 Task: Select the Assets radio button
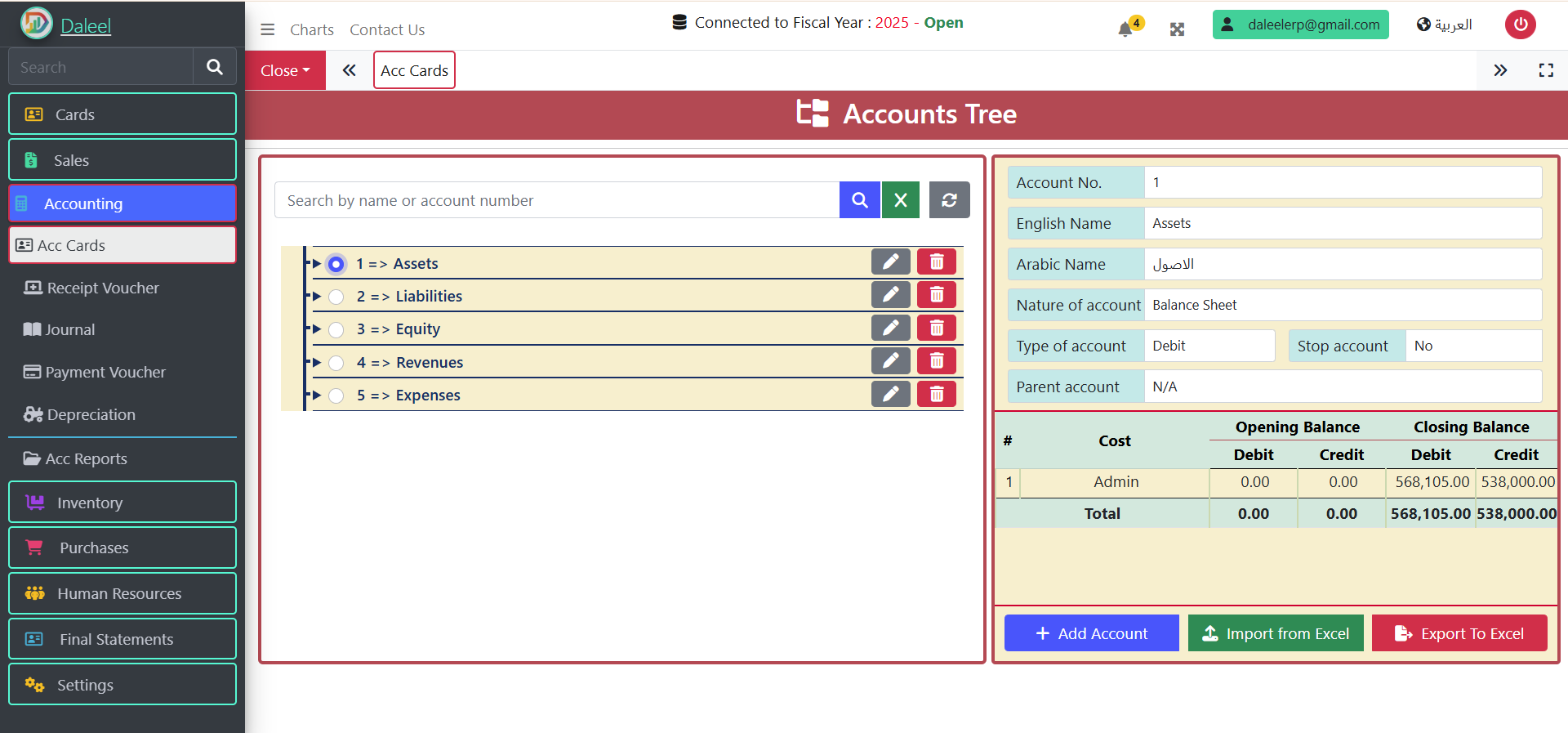pyautogui.click(x=336, y=264)
